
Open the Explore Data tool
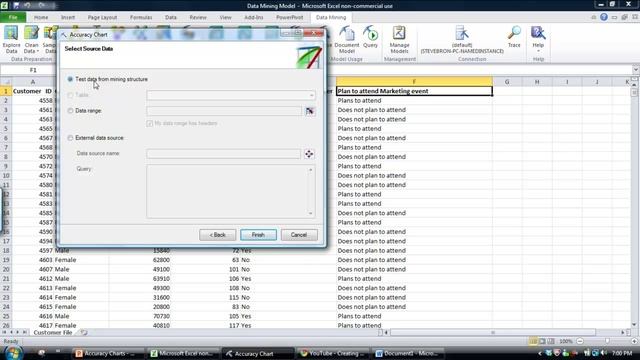[11, 39]
